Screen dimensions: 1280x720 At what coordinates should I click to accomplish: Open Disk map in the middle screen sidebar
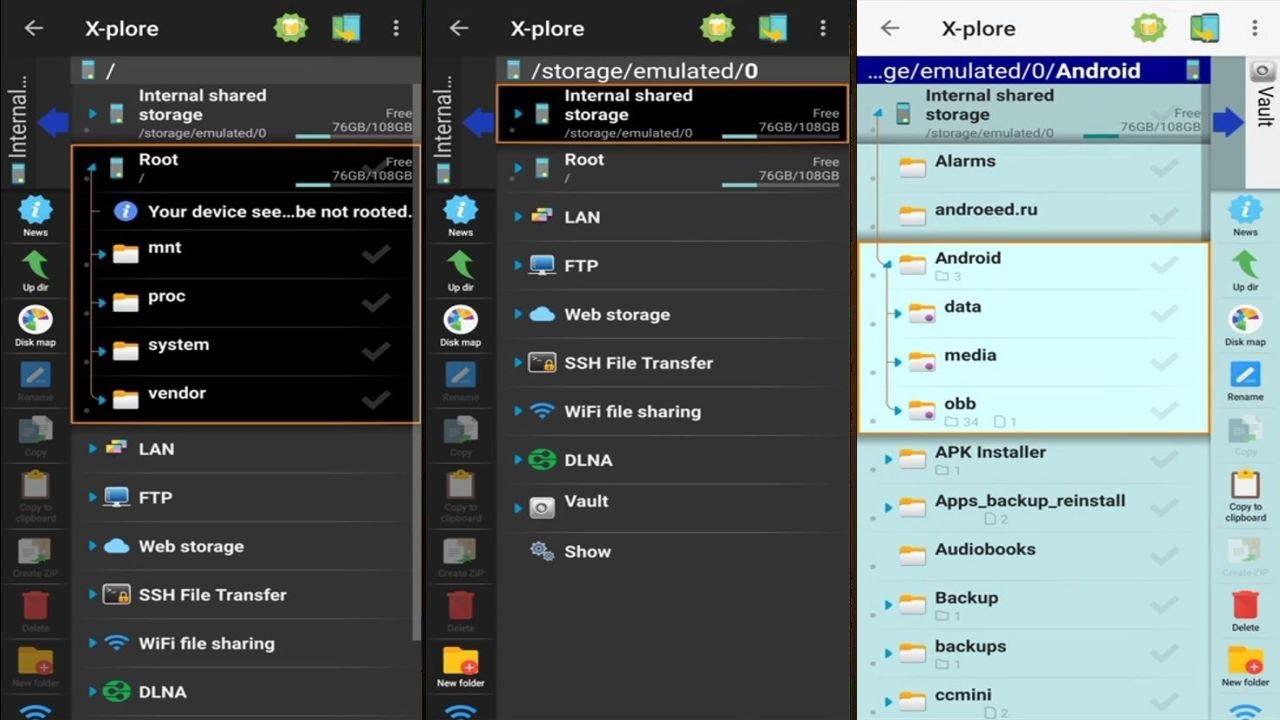[x=460, y=326]
